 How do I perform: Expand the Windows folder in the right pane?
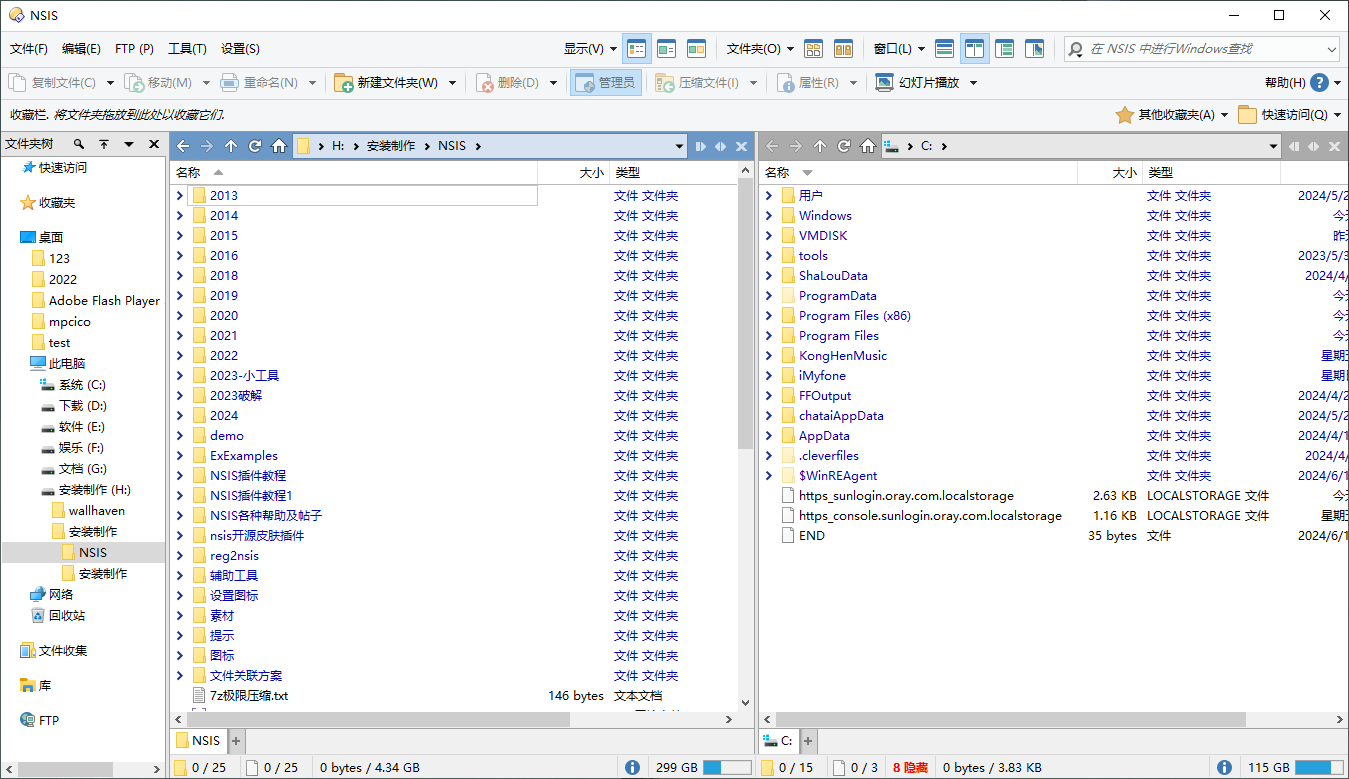pyautogui.click(x=769, y=215)
